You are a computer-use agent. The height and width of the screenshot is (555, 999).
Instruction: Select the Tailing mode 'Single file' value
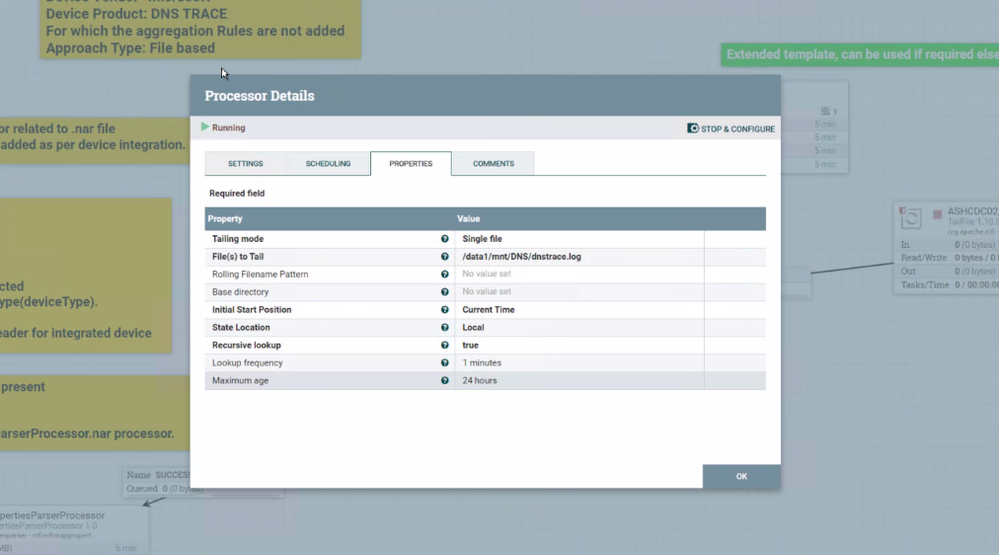tap(482, 239)
